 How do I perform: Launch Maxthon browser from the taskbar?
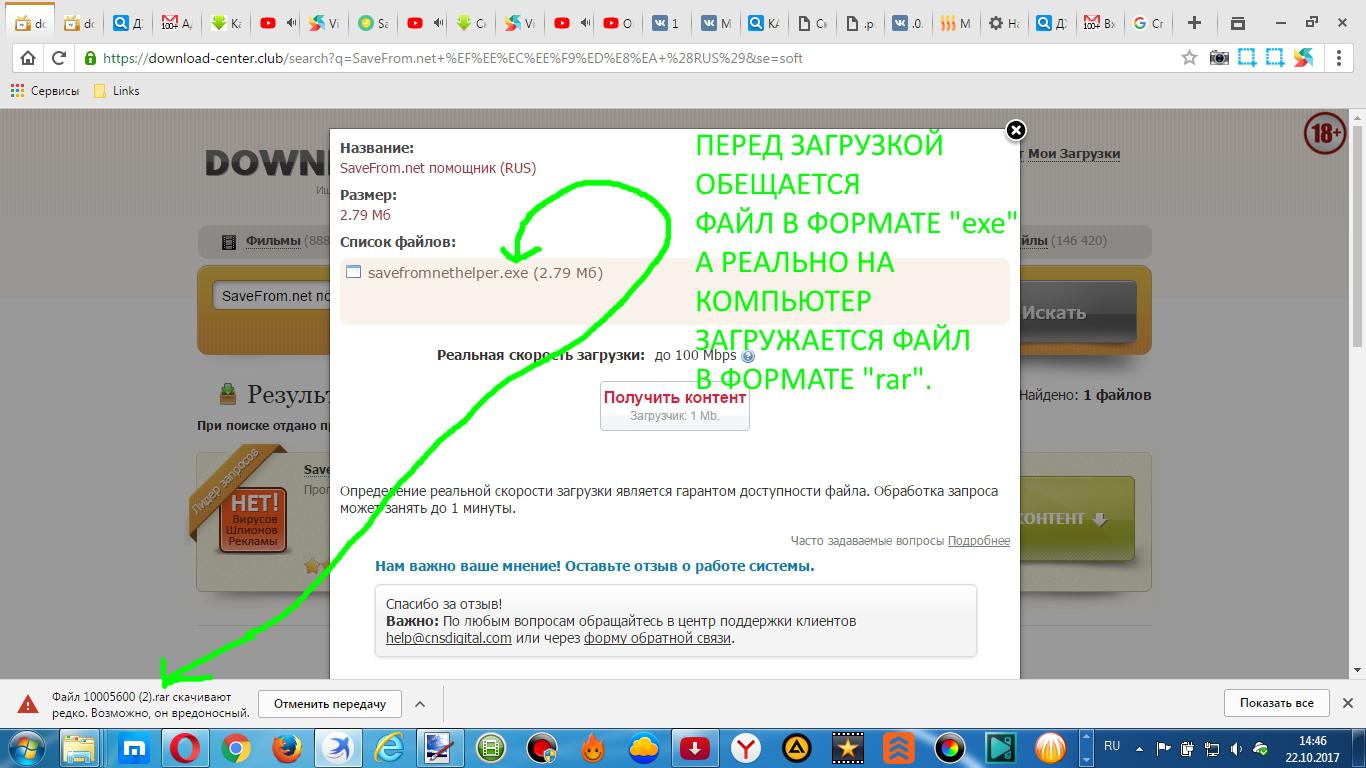coord(134,748)
